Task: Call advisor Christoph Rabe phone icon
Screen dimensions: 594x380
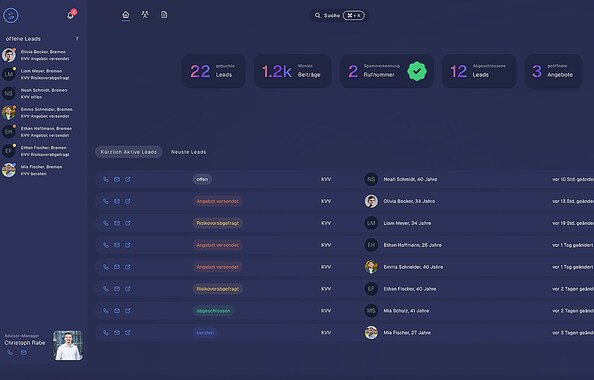Action: pos(10,352)
